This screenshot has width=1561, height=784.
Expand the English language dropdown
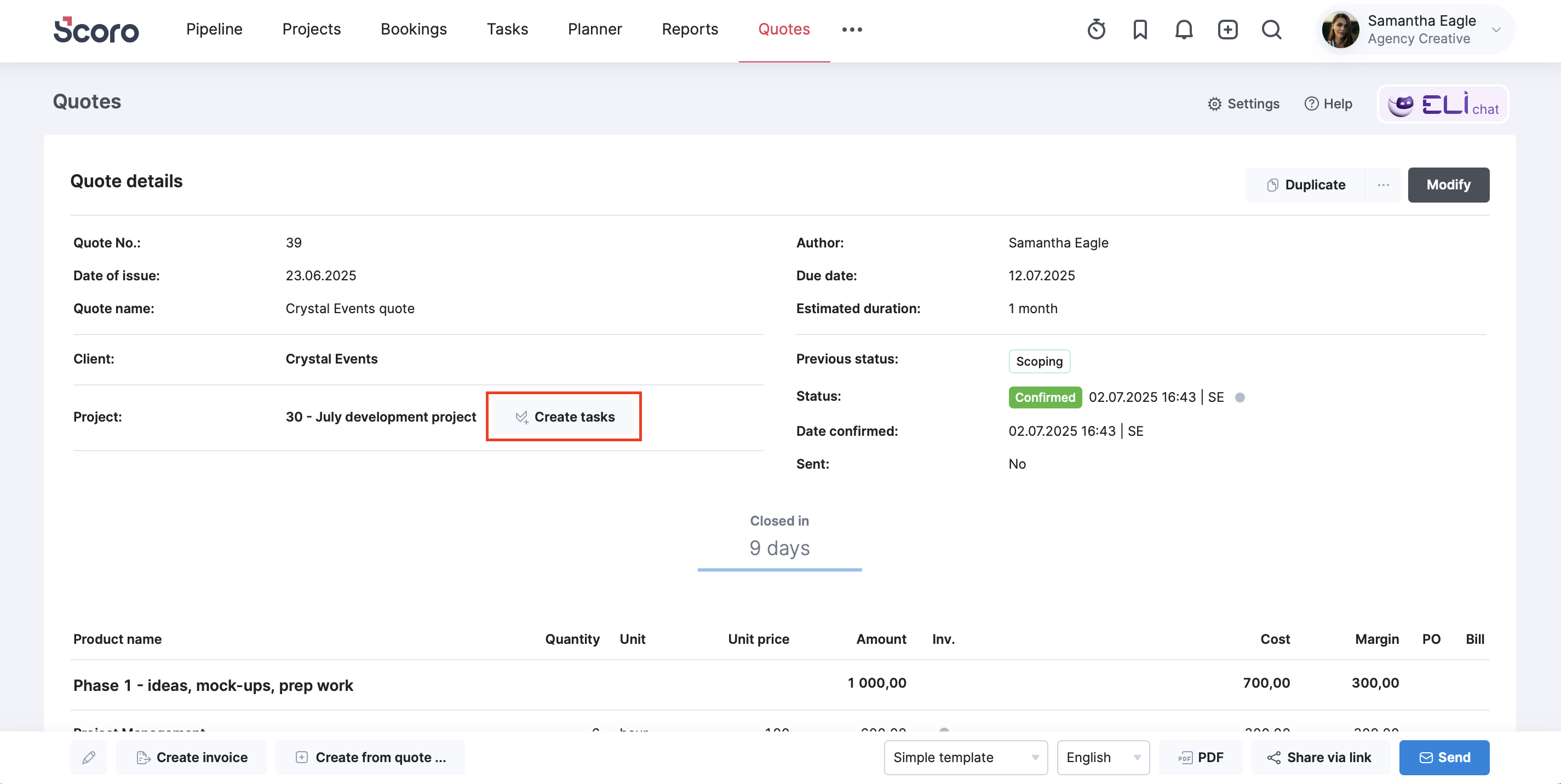click(1103, 757)
